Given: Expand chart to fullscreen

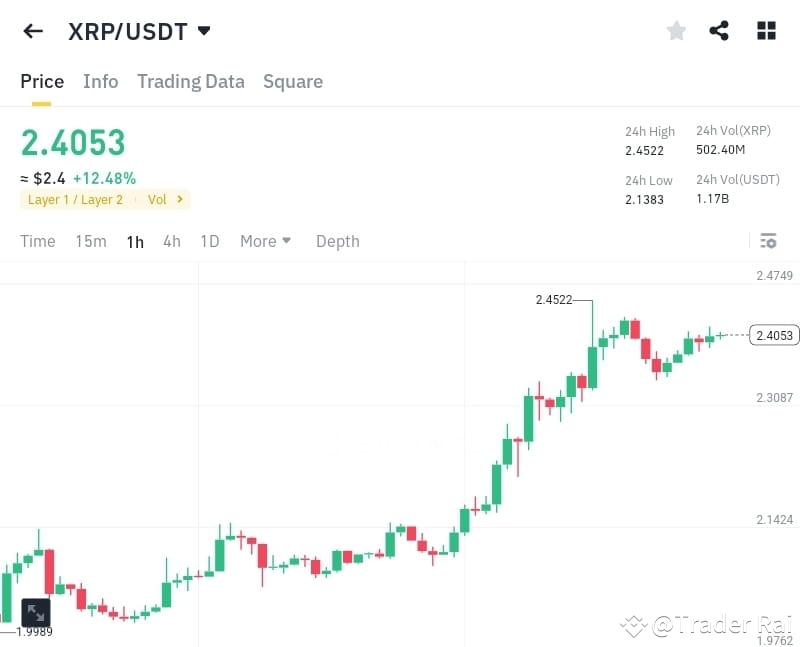Looking at the screenshot, I should tap(36, 613).
